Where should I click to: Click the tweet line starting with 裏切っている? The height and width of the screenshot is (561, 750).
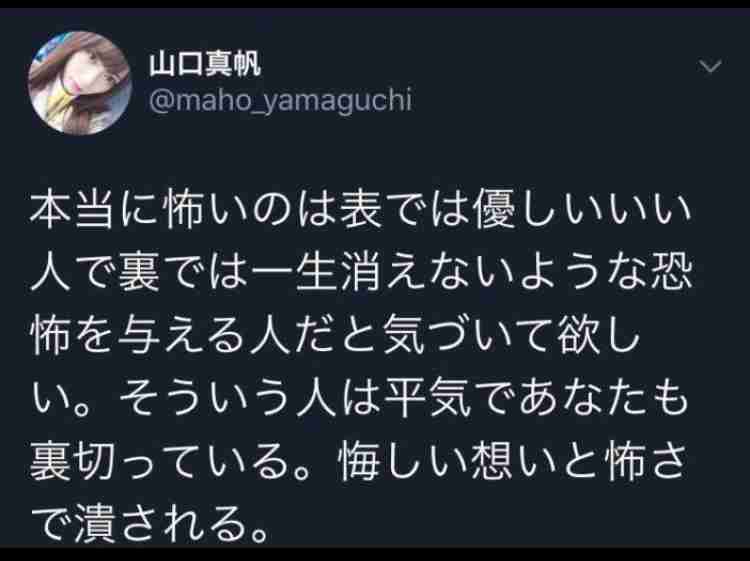point(359,464)
